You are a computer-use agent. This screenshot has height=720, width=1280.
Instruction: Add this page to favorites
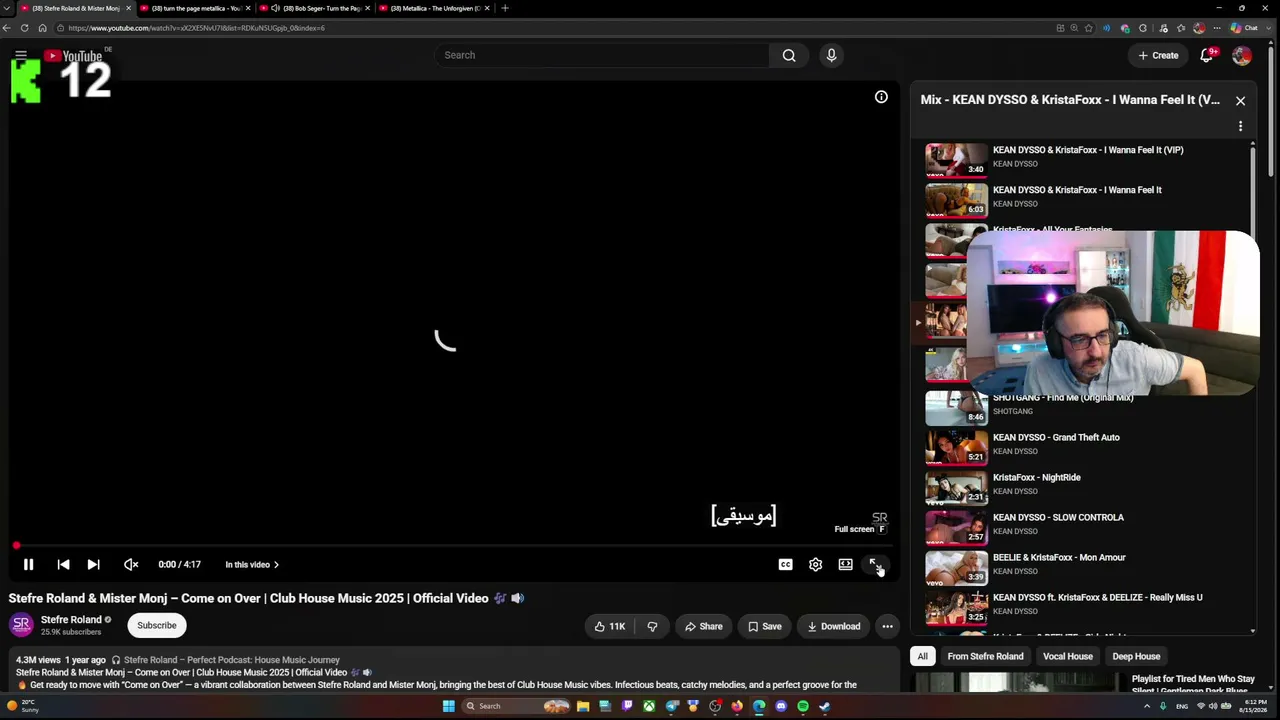click(x=1089, y=28)
